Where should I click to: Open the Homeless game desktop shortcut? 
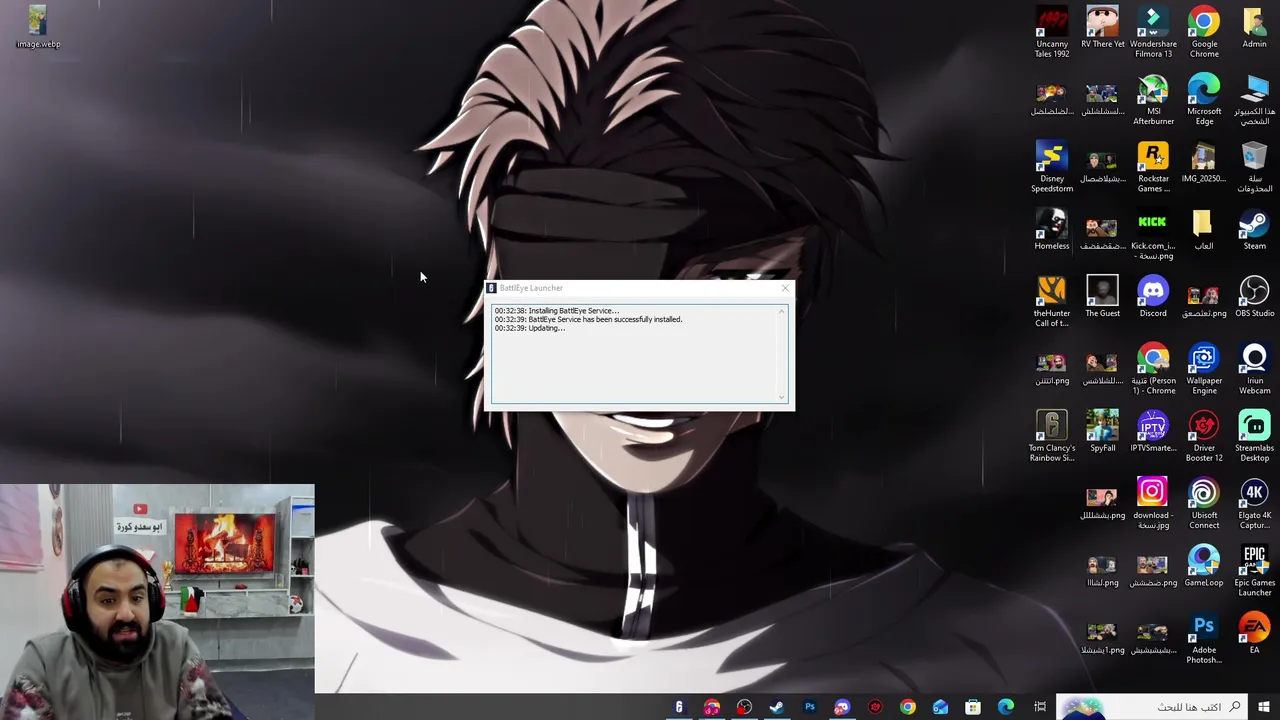1052,229
